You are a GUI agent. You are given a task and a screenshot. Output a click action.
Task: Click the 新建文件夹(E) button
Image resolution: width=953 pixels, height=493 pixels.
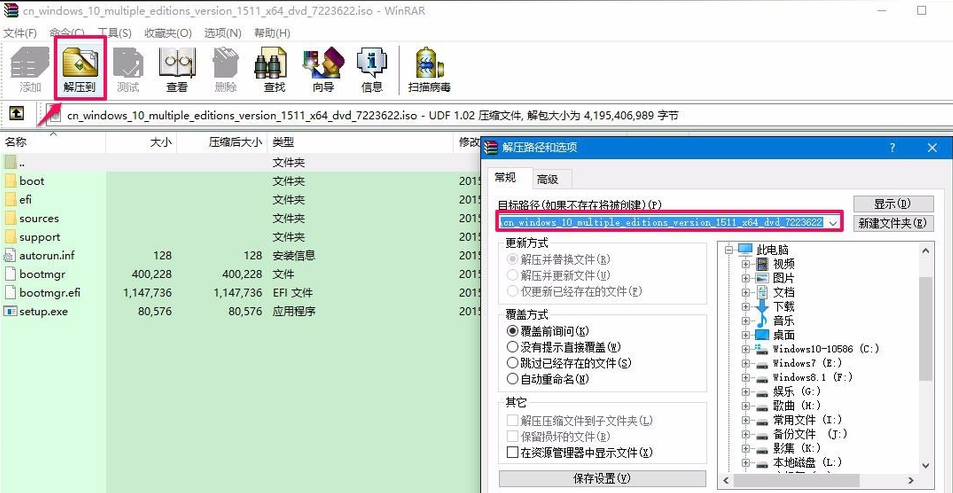click(x=892, y=223)
